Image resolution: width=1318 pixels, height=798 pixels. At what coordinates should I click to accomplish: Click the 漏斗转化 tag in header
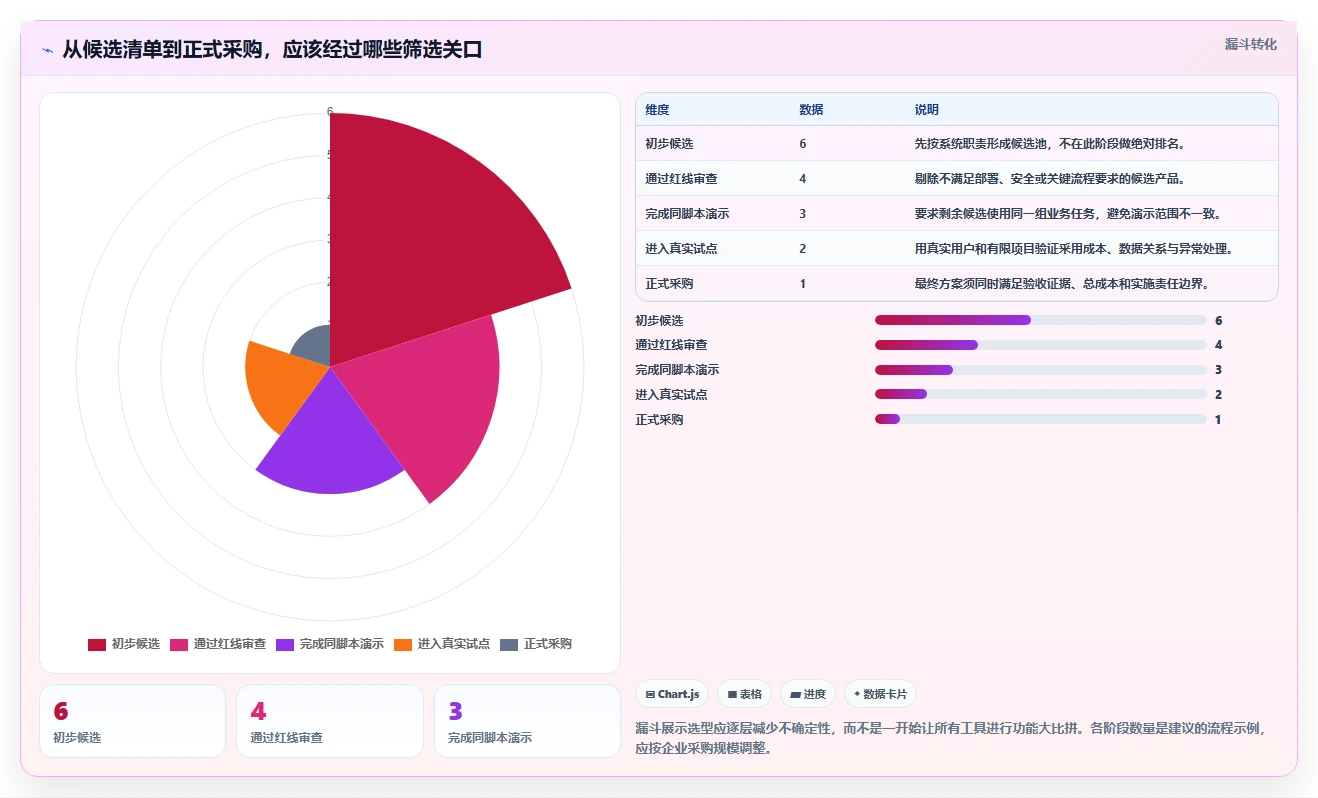[x=1251, y=45]
